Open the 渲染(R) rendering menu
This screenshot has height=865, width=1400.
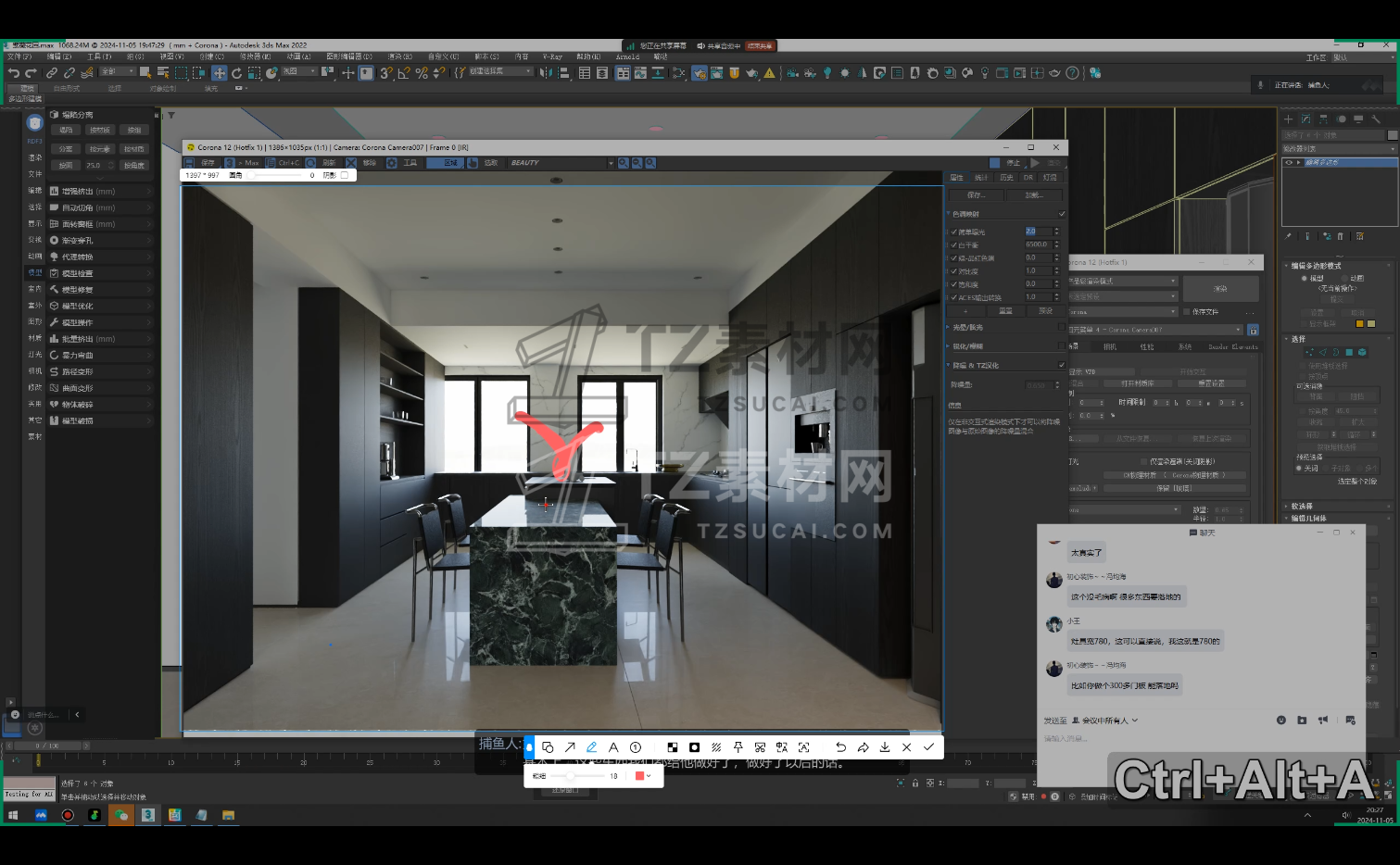pos(399,56)
